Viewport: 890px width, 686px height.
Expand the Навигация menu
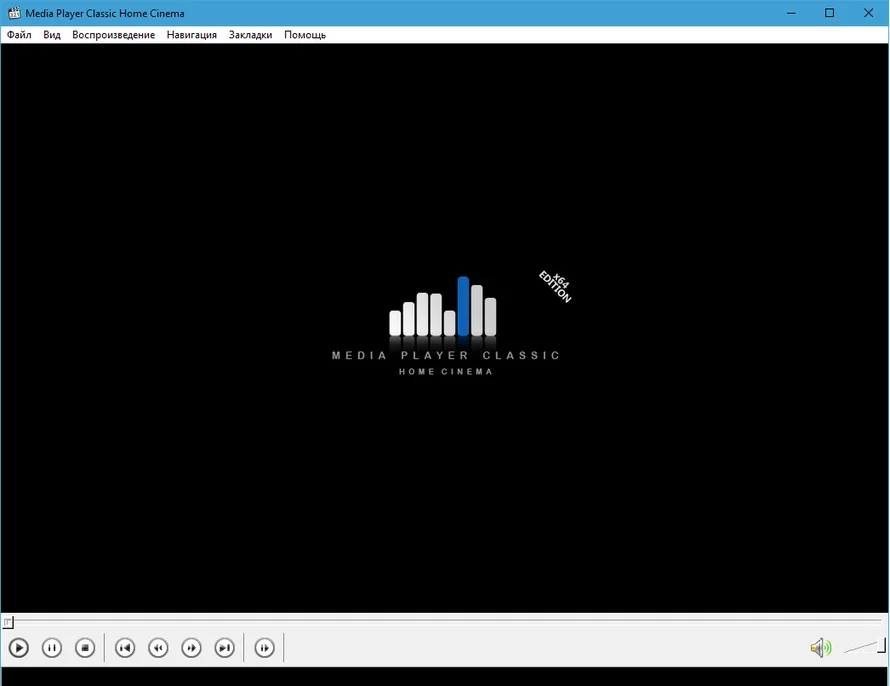tap(192, 35)
